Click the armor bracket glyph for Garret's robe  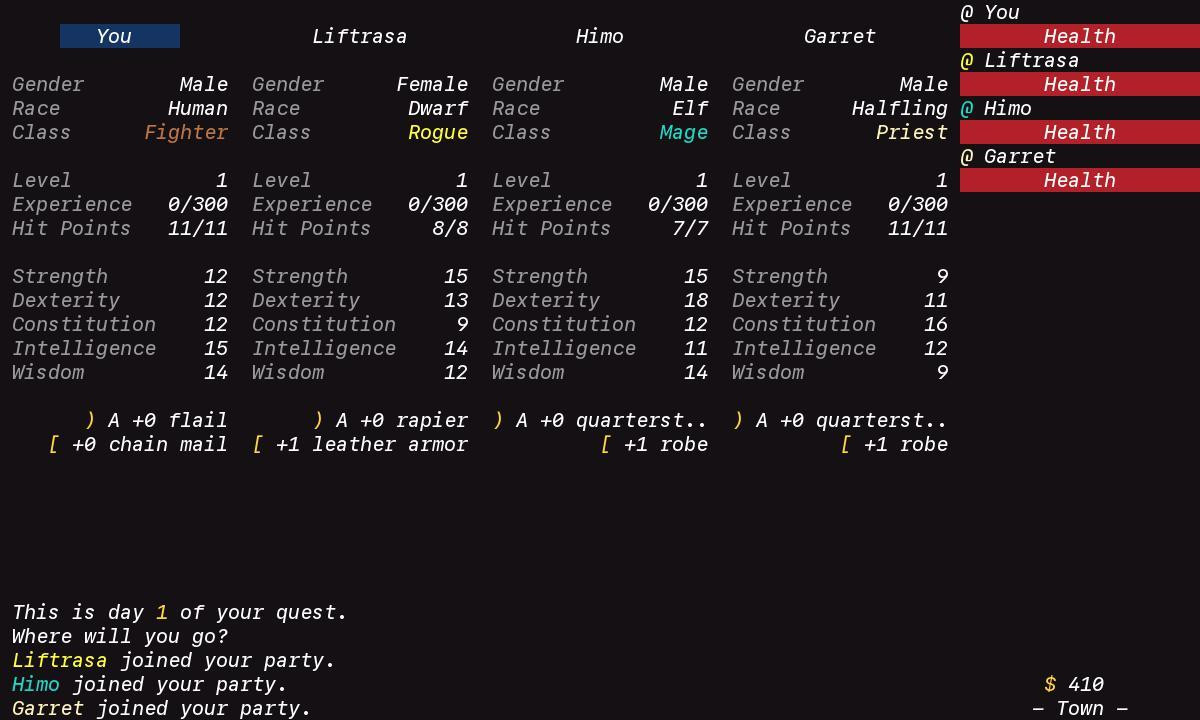846,445
